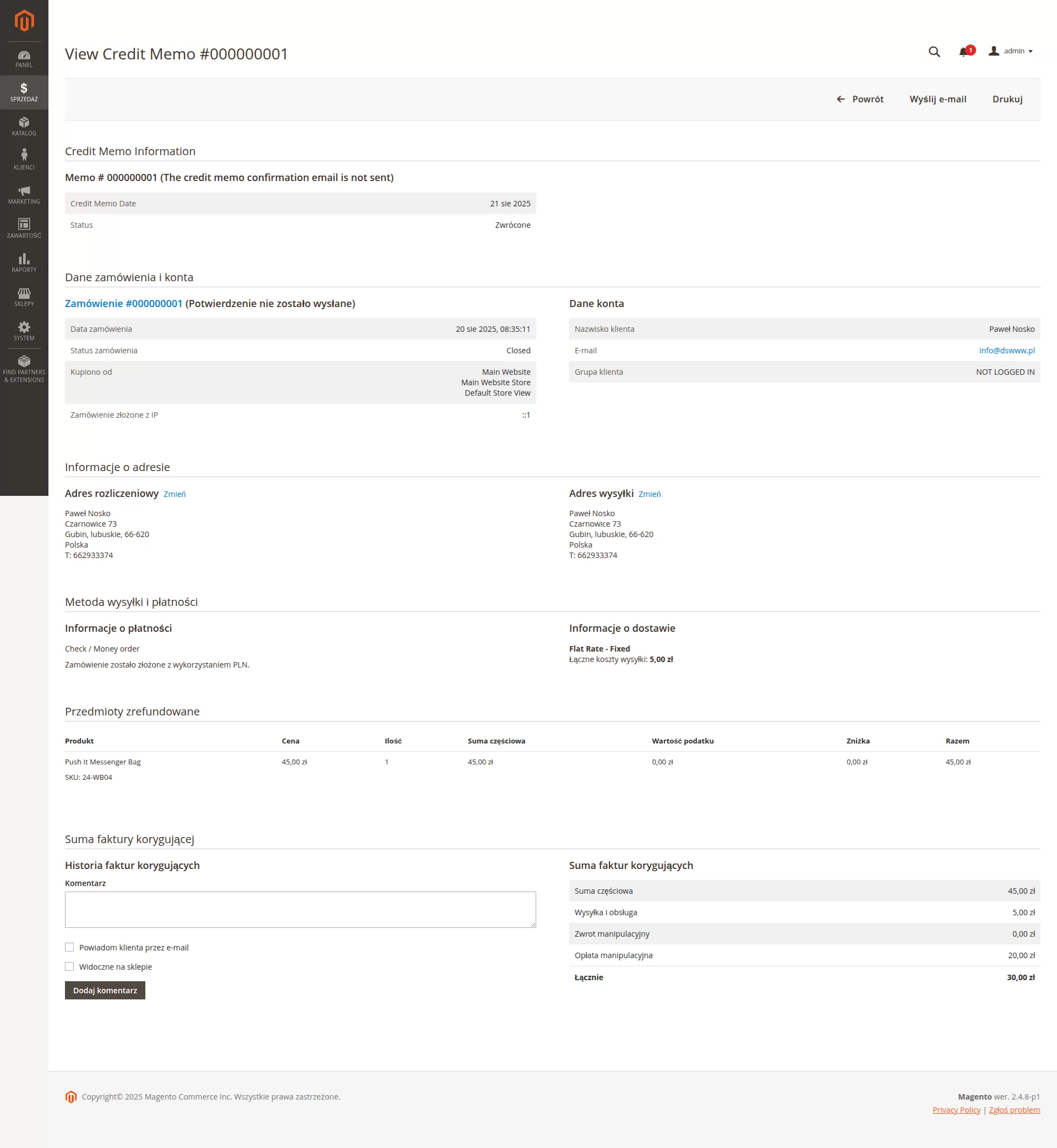
Task: Open the Zamówienie #000000001 link
Action: [x=123, y=304]
